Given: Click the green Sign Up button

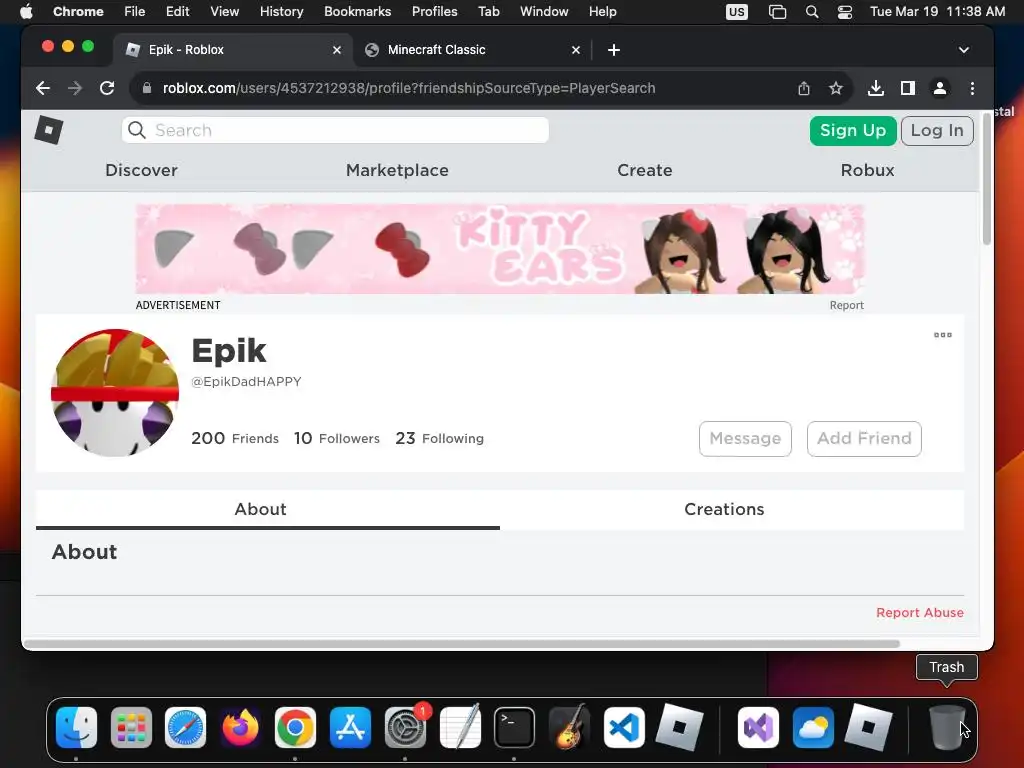Looking at the screenshot, I should click(x=853, y=131).
